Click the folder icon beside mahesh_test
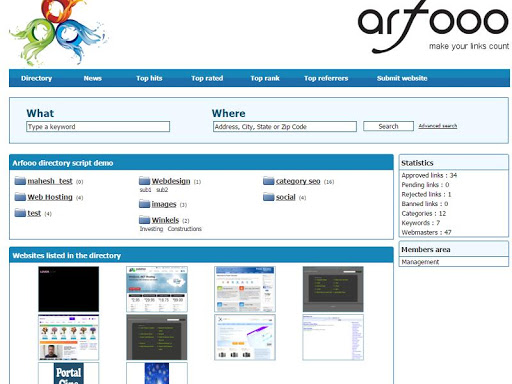The width and height of the screenshot is (512, 384). point(20,181)
